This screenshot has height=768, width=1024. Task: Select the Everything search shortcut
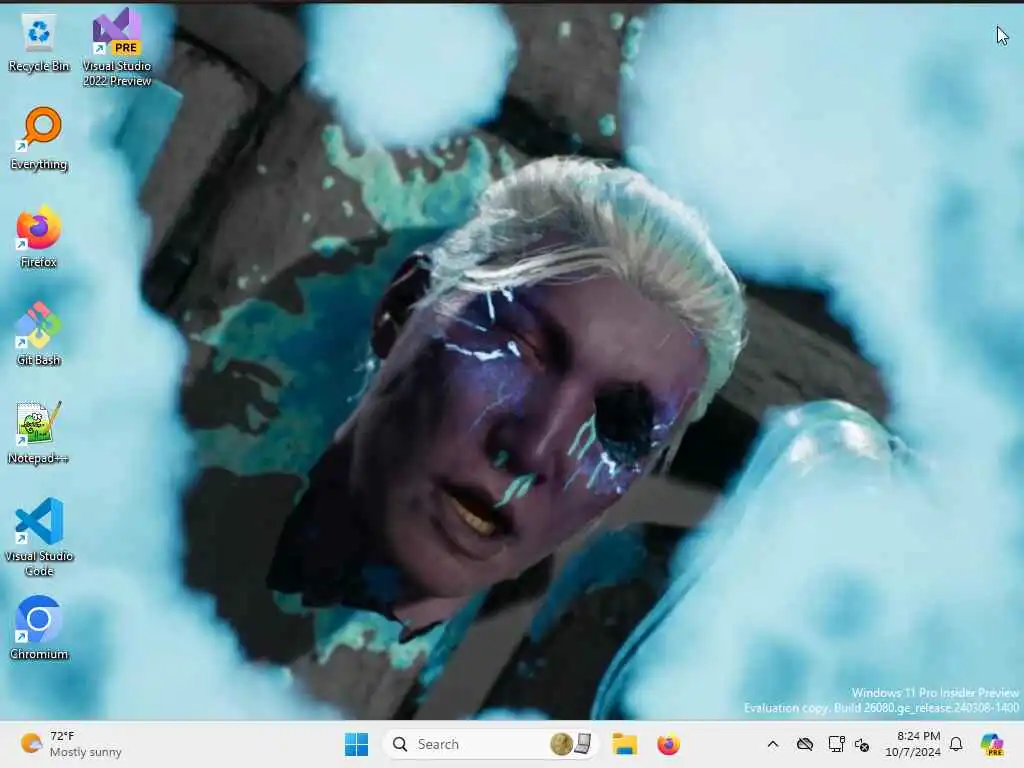(39, 138)
